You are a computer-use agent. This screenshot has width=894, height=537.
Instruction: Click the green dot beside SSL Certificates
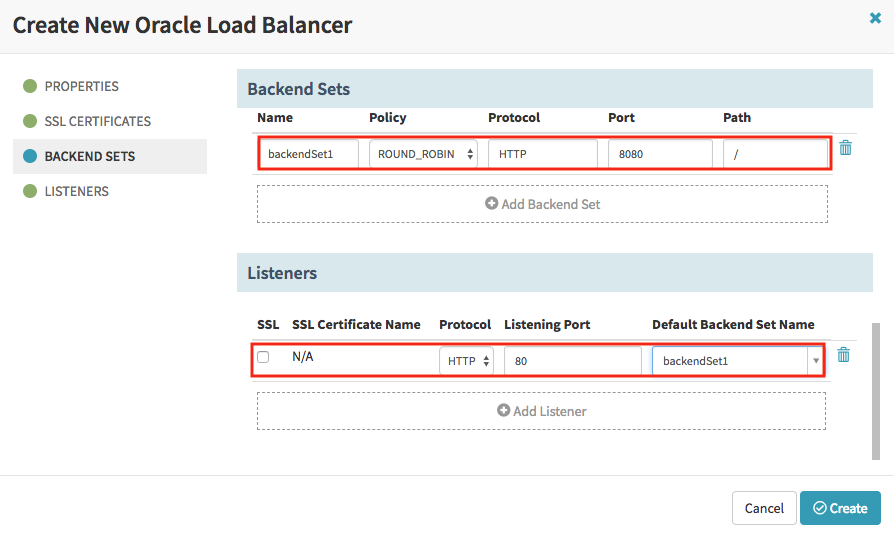point(30,121)
